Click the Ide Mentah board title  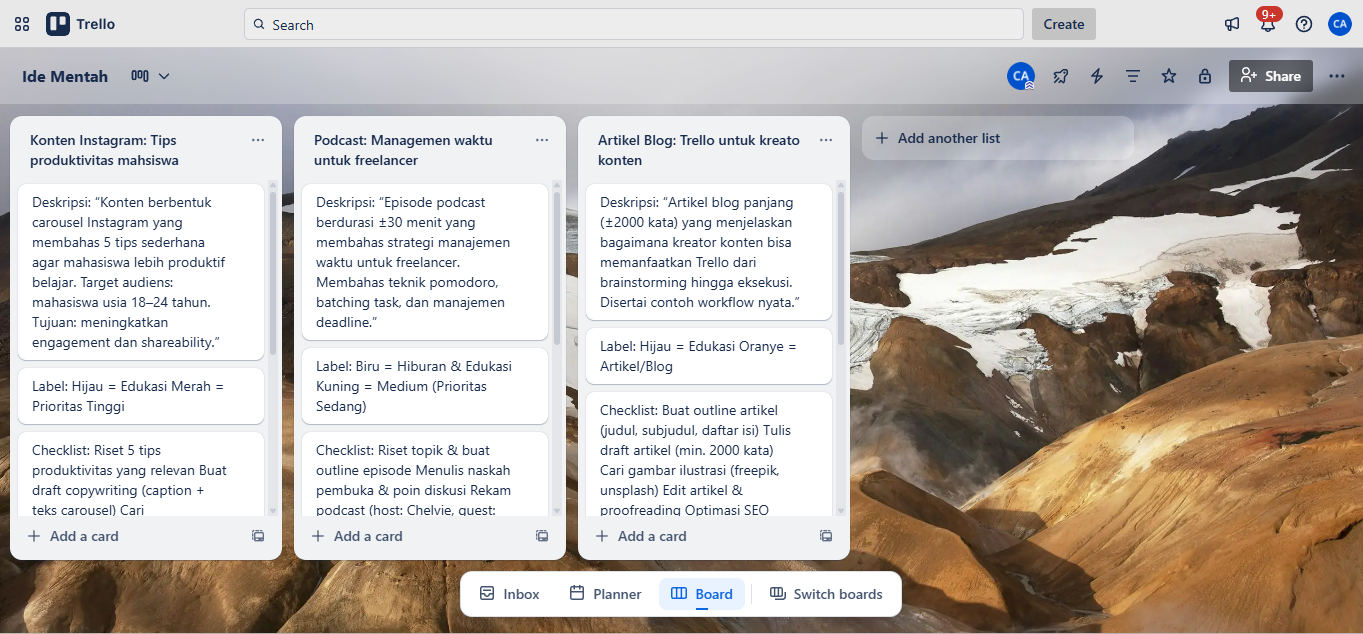click(65, 76)
